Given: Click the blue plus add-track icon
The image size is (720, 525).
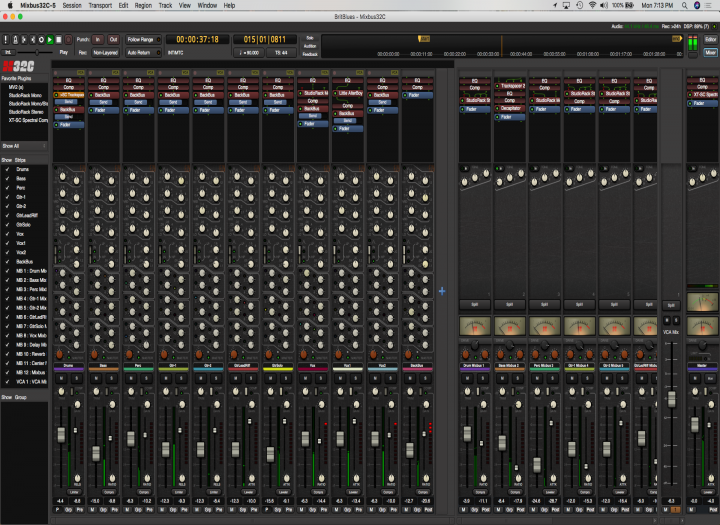Looking at the screenshot, I should click(442, 291).
